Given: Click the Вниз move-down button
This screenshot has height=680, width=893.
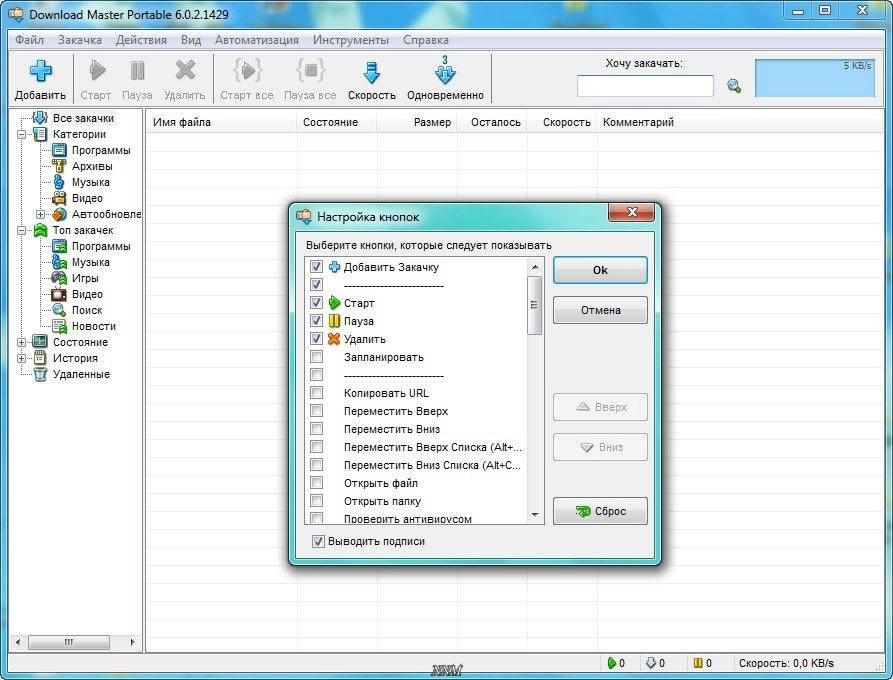Looking at the screenshot, I should [600, 447].
